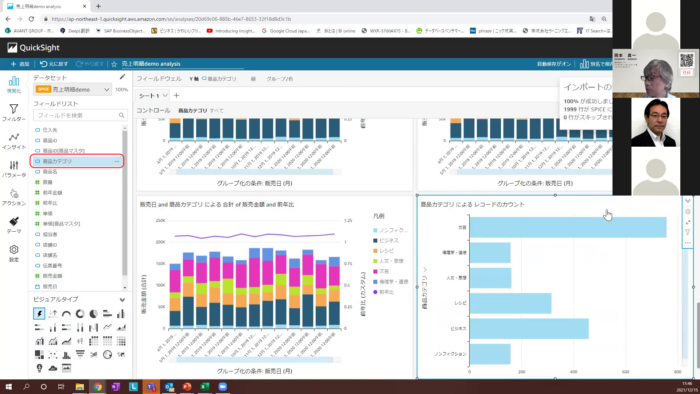700x394 pixels.
Task: Select the tree map visual type
Action: tap(39, 355)
